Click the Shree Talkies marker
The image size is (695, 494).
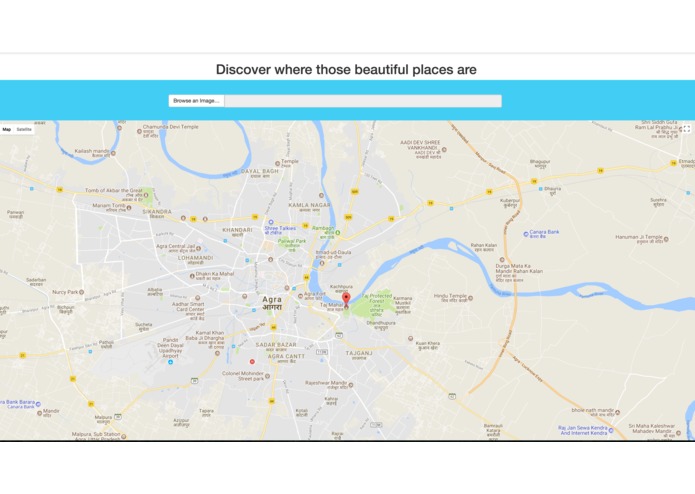coord(271,222)
